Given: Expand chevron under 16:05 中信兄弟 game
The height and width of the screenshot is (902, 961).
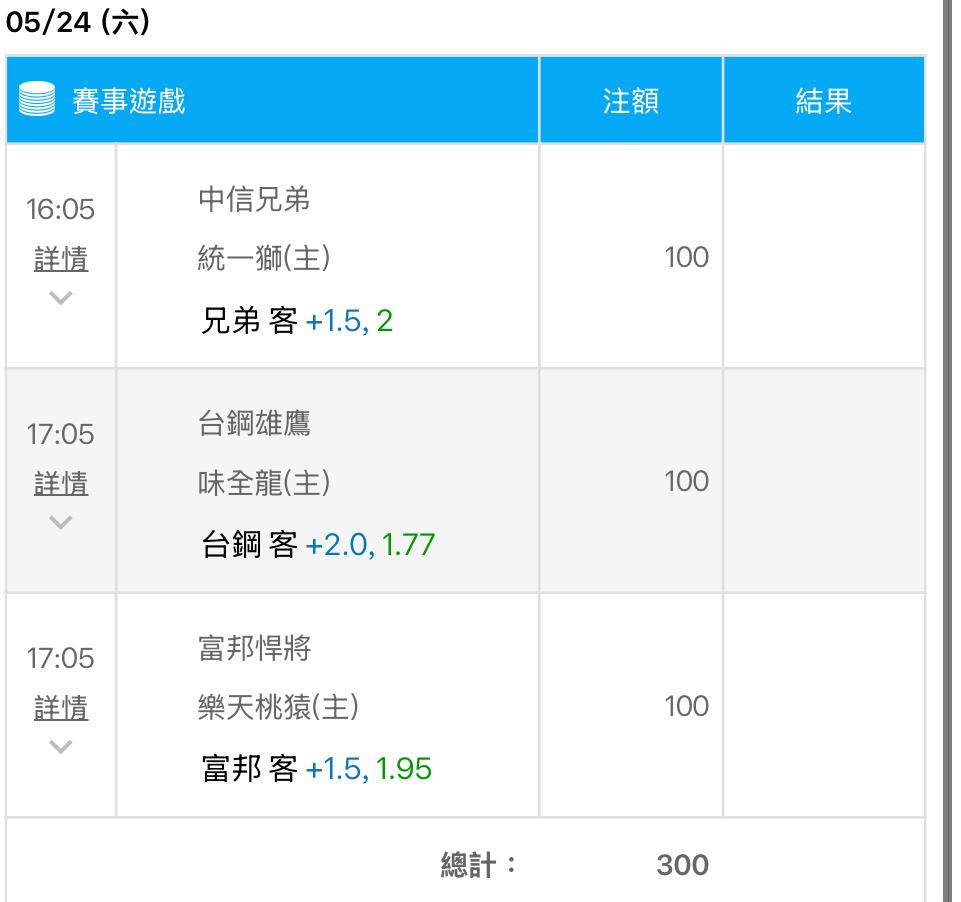Looking at the screenshot, I should click(61, 297).
